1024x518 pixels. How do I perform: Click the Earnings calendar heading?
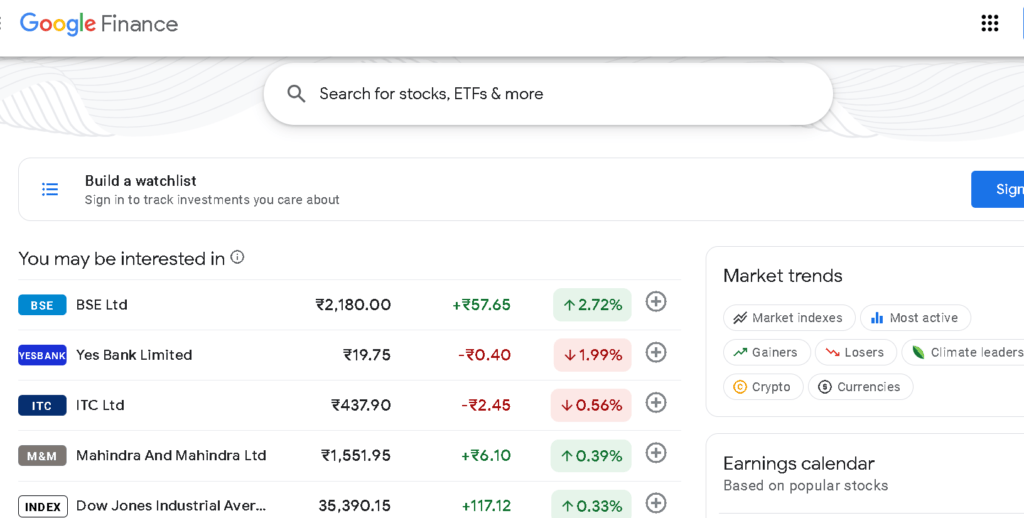click(x=798, y=464)
